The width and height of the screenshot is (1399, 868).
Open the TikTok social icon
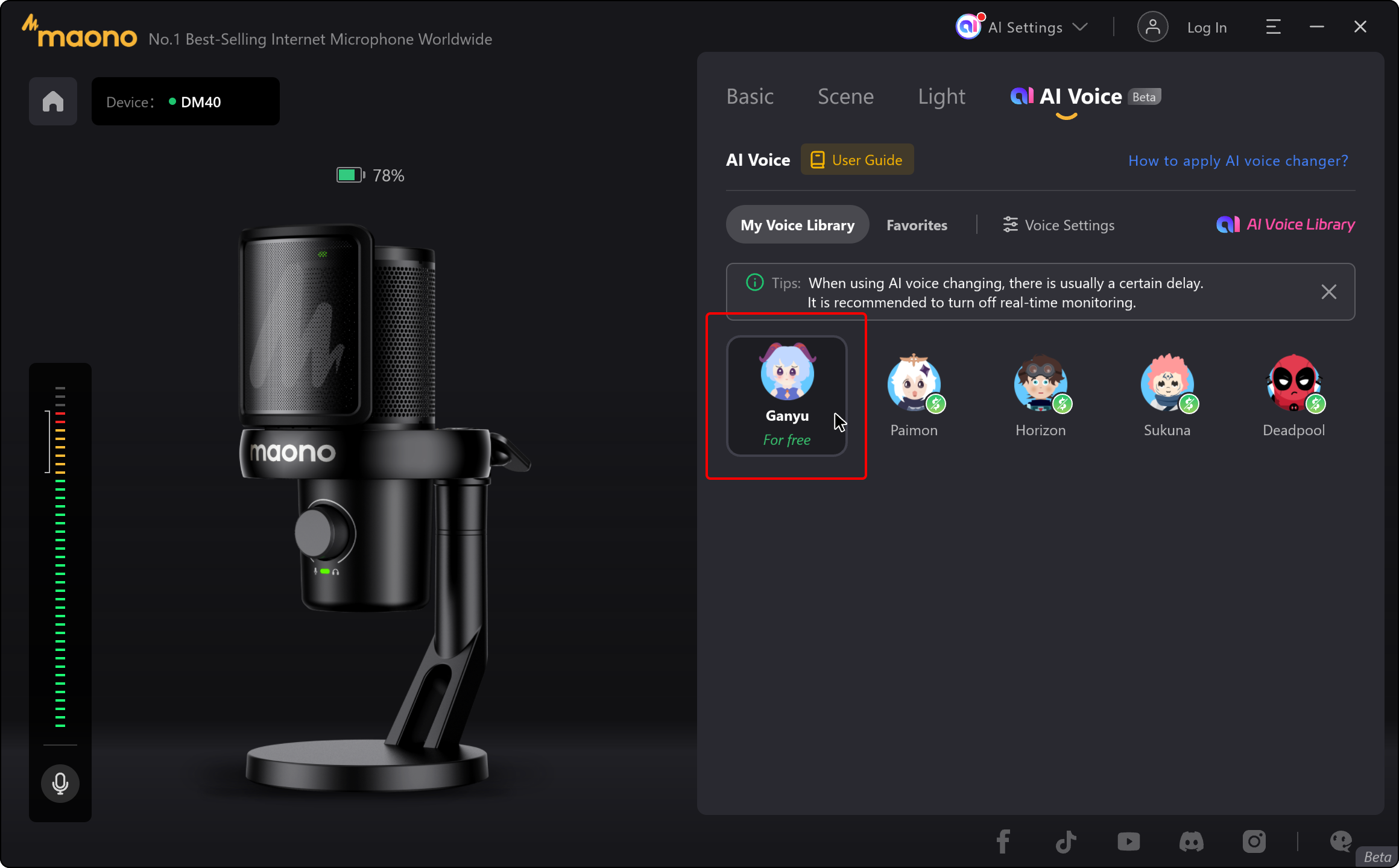[1066, 841]
